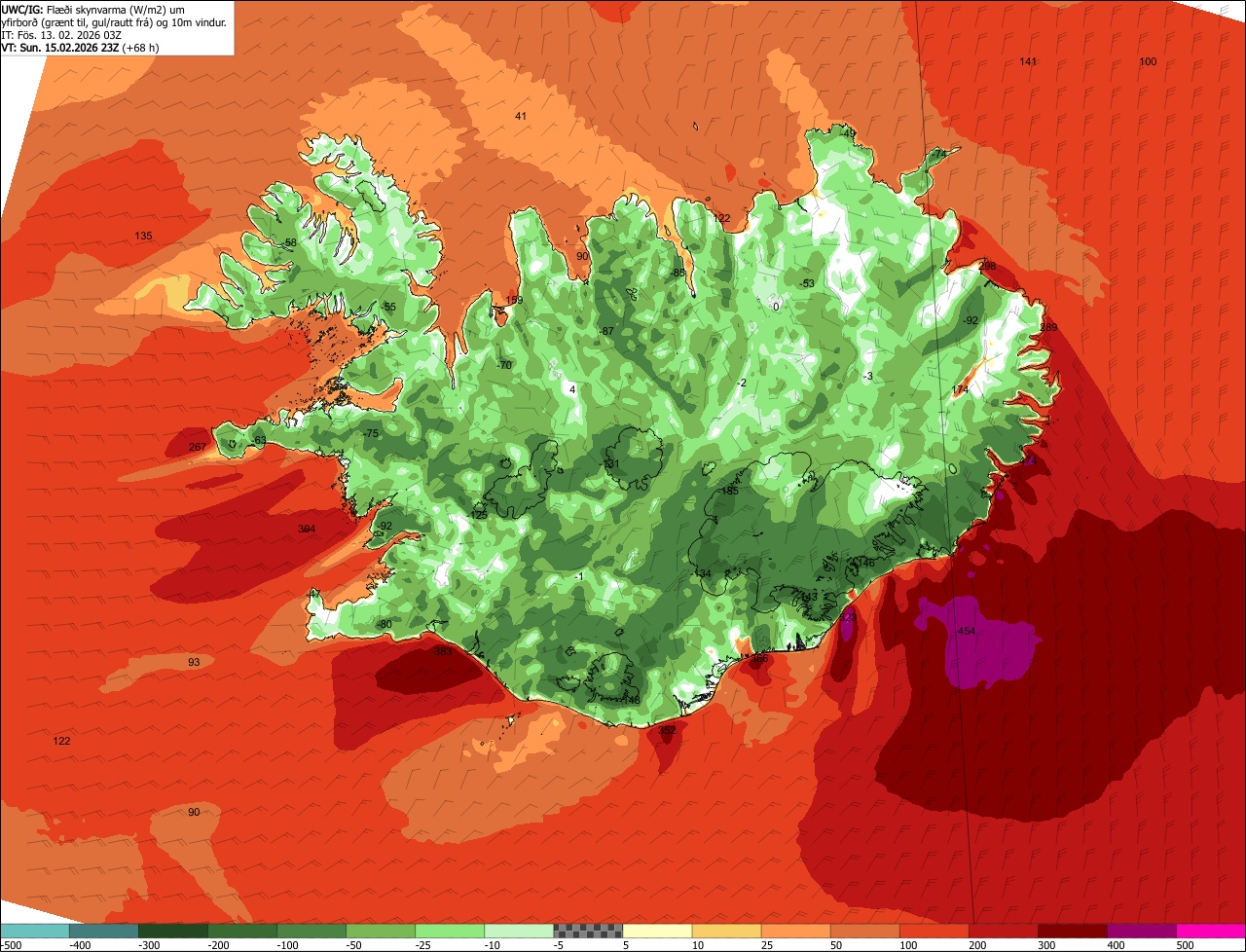Select the value '-58' in the Westfjords
This screenshot has width=1246, height=952.
click(289, 243)
